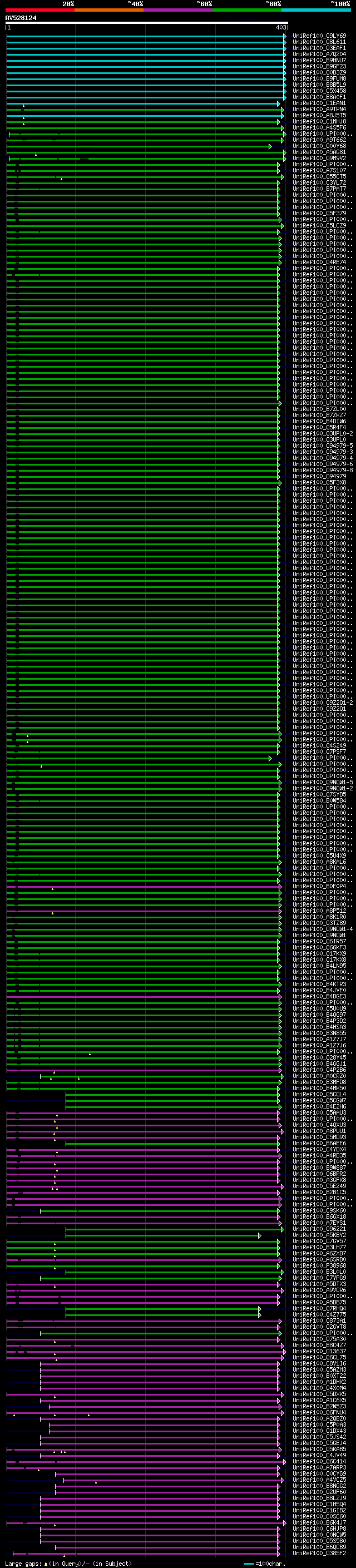Select the UniRef100_B8A0F1 label
356x1568 pixels.
pos(319,97)
